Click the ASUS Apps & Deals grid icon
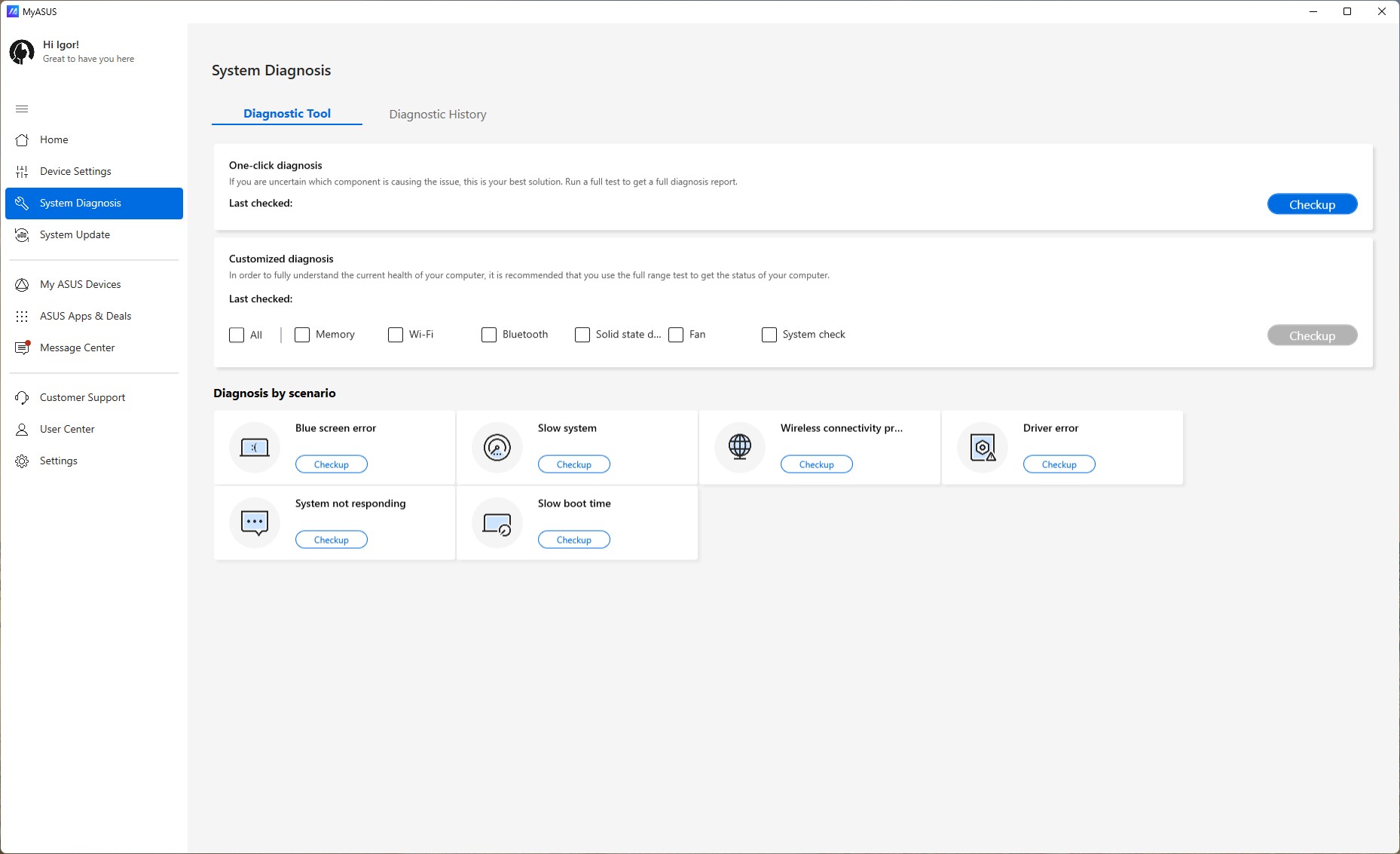 tap(22, 316)
